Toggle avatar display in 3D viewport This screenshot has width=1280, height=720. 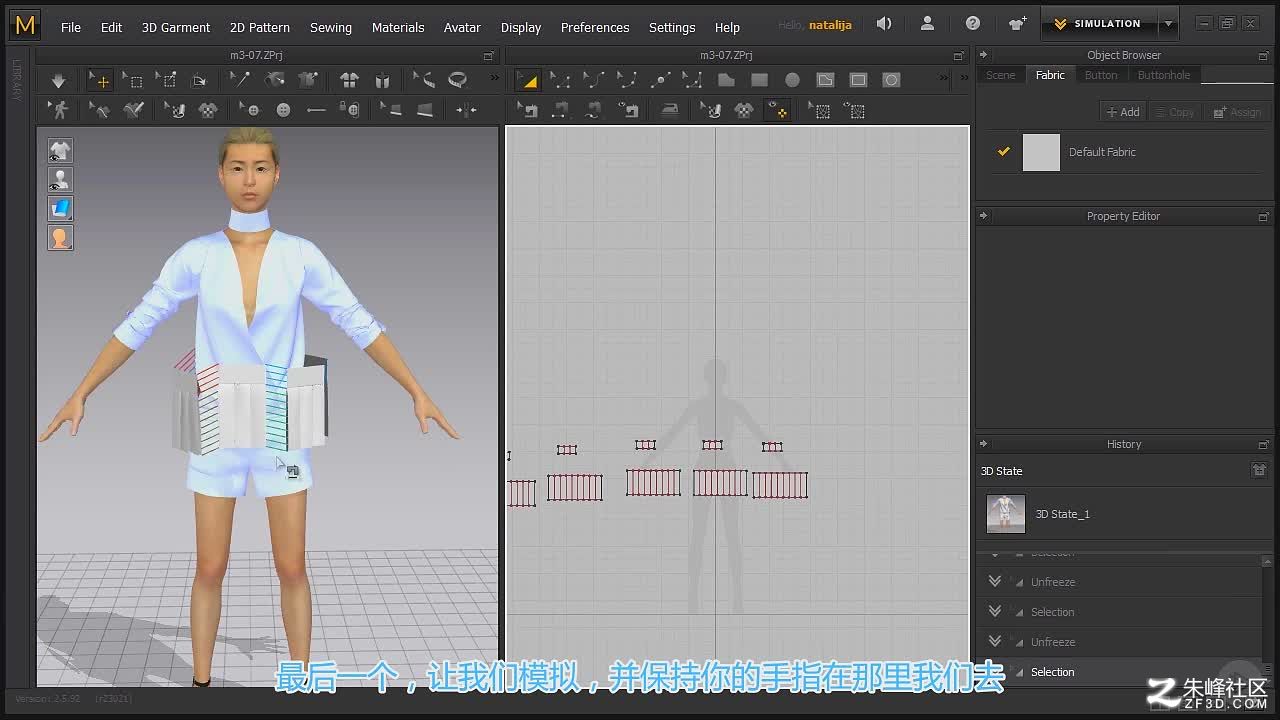click(60, 180)
